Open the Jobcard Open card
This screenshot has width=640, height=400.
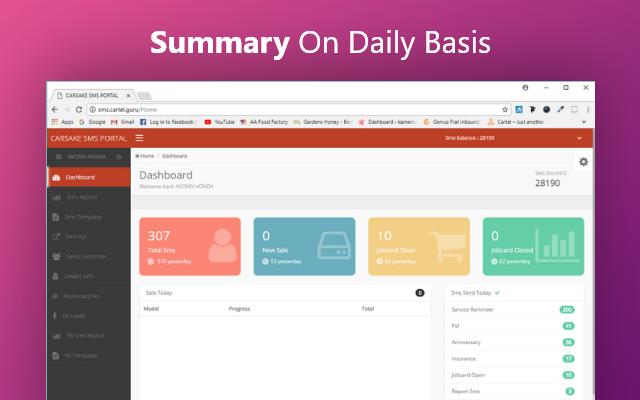pos(419,247)
